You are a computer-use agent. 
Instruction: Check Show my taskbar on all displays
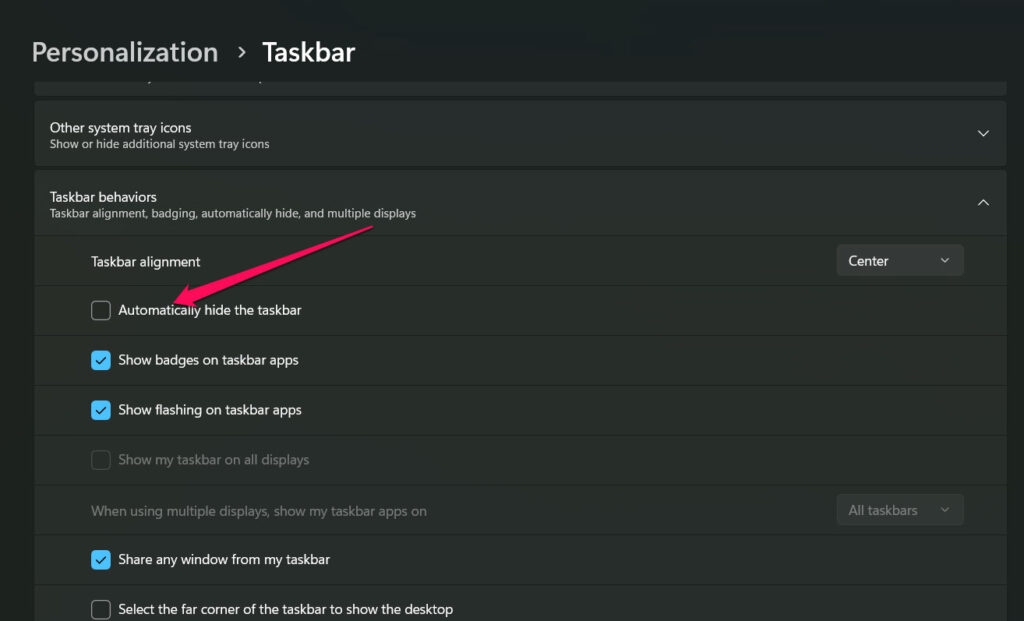(x=101, y=460)
